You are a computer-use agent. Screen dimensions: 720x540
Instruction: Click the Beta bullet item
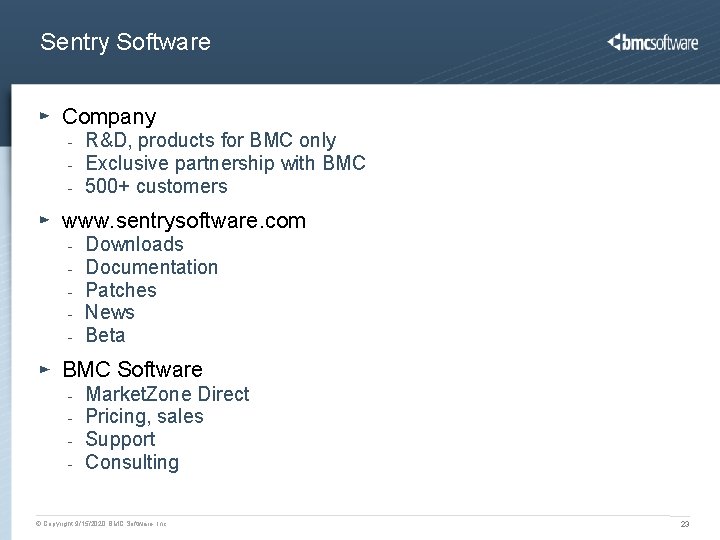(x=105, y=335)
